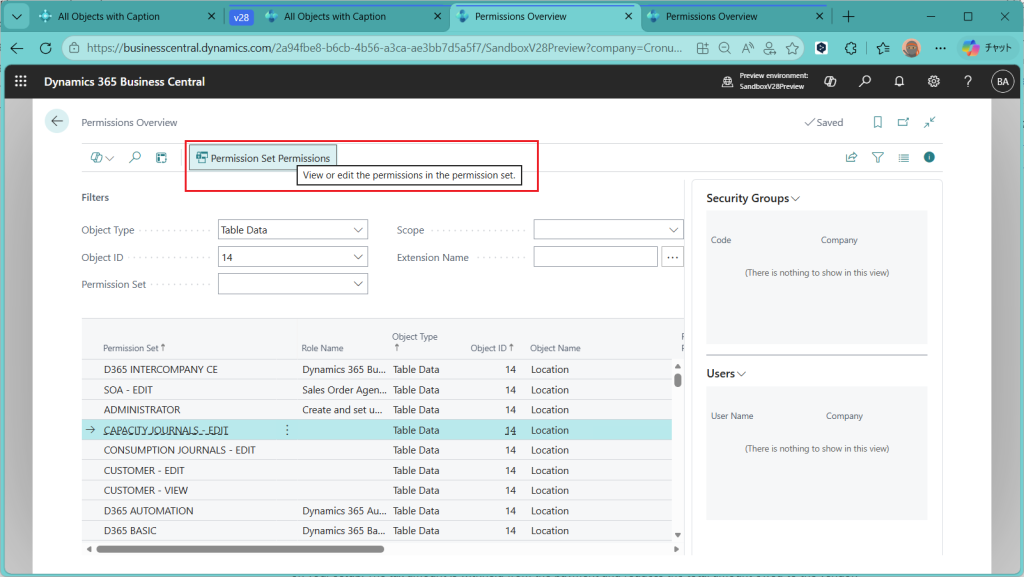Viewport: 1024px width, 577px height.
Task: Select the D365 BASIC permission set row
Action: coord(130,531)
